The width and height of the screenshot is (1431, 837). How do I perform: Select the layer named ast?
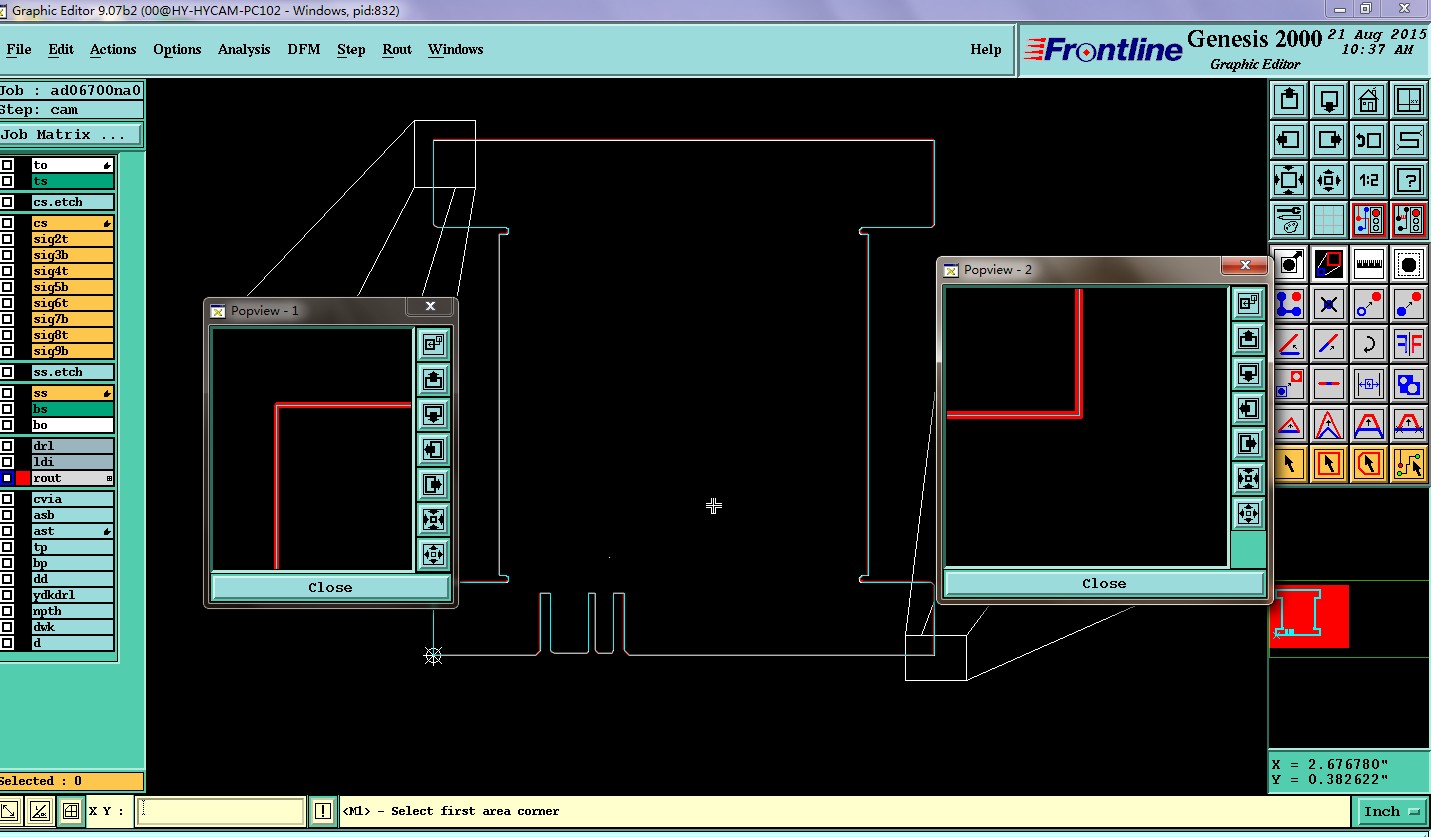coord(72,531)
